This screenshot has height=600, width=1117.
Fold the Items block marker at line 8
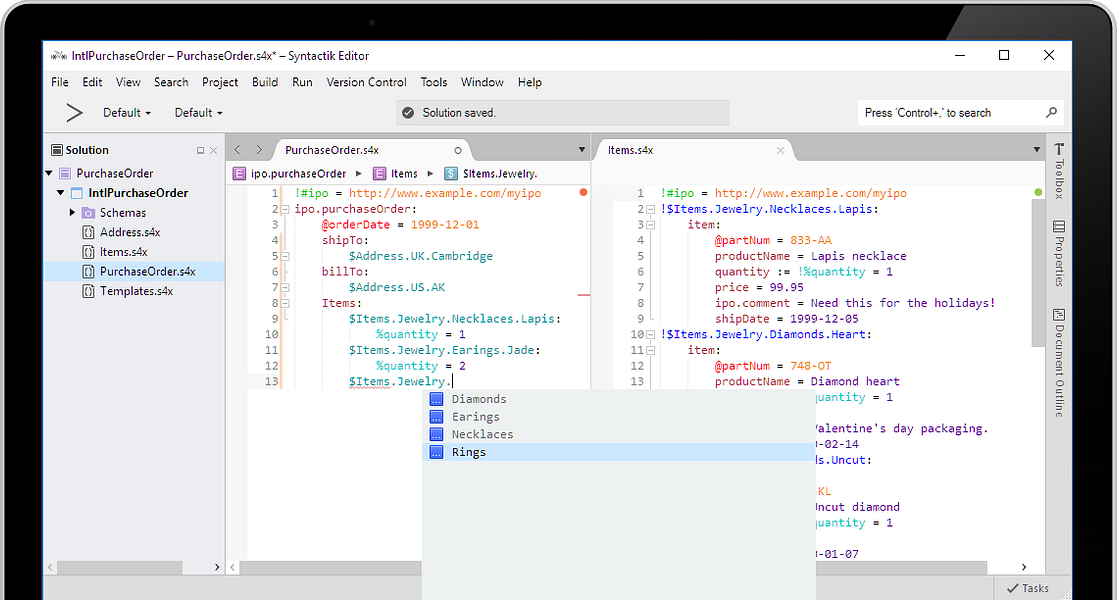click(x=285, y=303)
